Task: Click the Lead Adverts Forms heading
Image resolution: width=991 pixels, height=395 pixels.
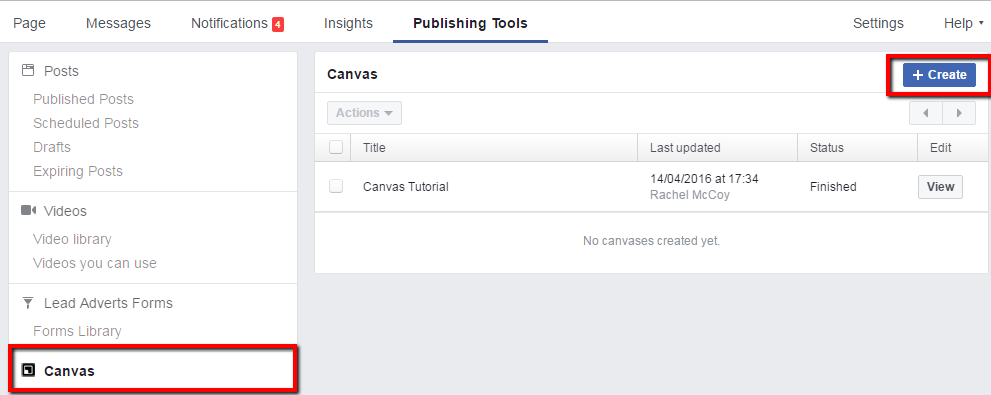Action: click(x=108, y=303)
